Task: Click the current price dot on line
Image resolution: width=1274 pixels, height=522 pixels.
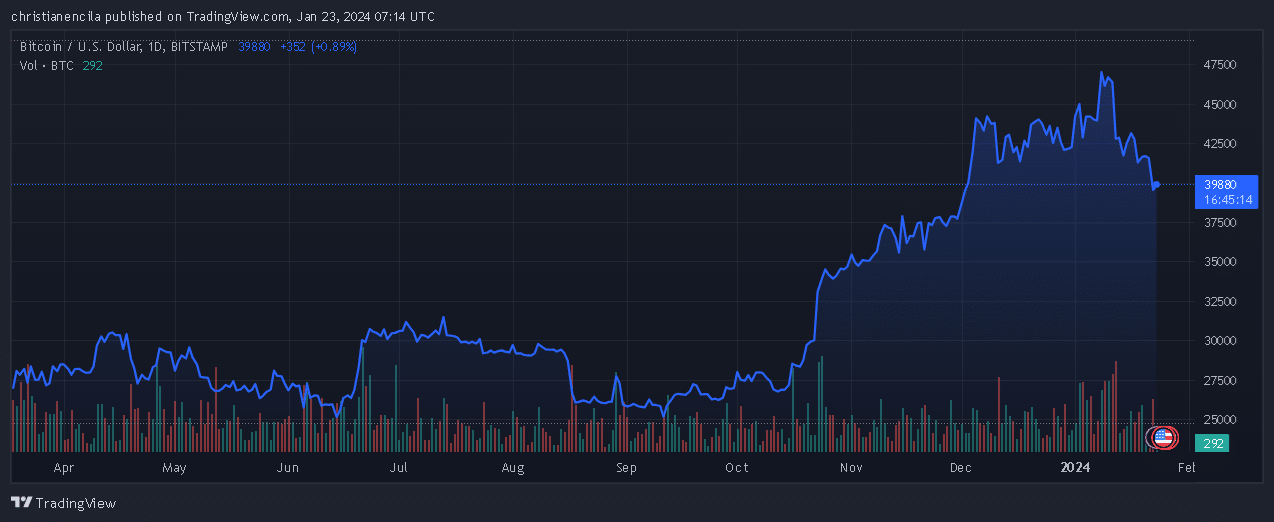Action: [x=1156, y=185]
